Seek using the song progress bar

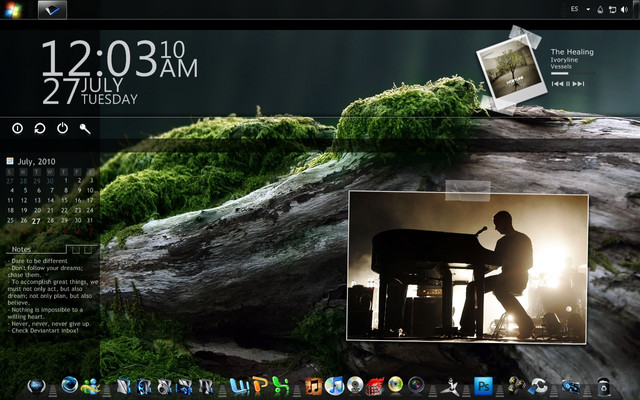[572, 73]
